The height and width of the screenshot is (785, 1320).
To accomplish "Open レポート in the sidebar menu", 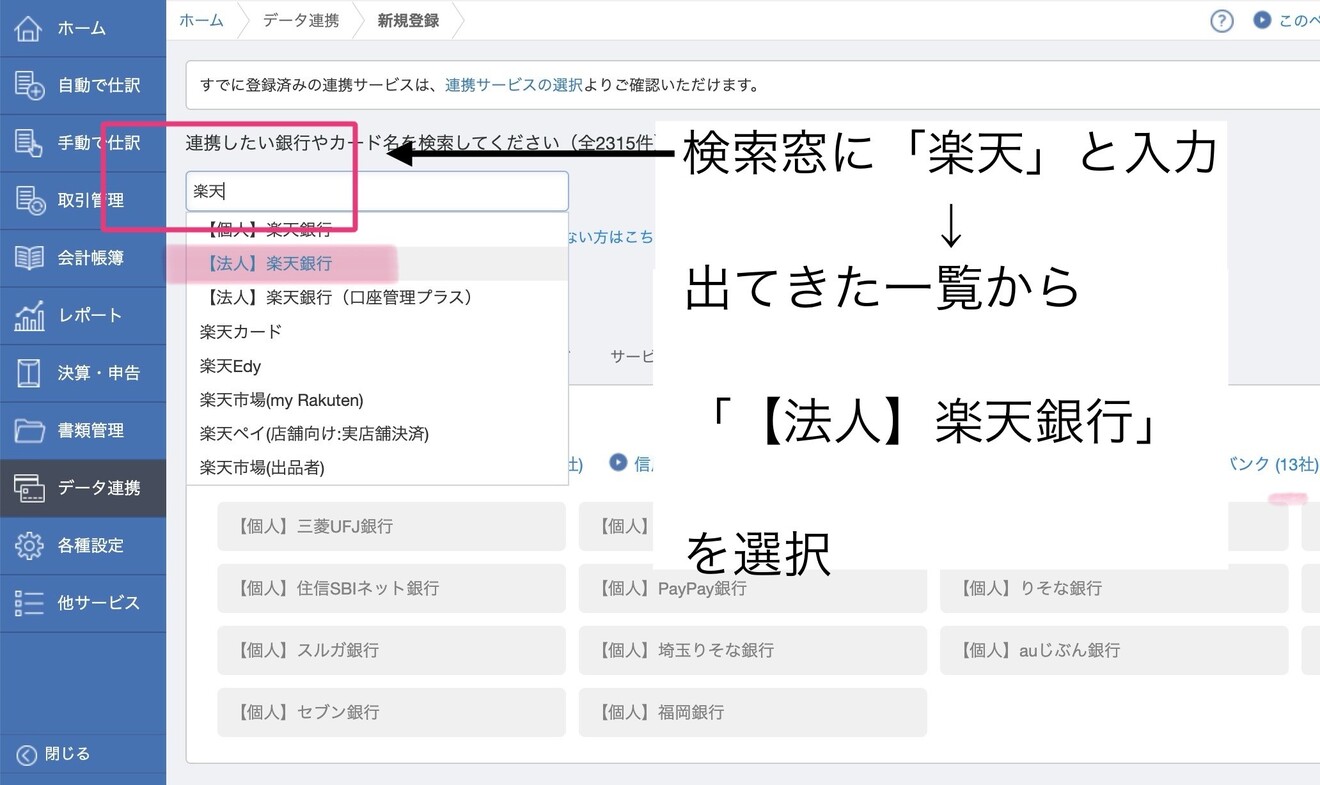I will [83, 316].
